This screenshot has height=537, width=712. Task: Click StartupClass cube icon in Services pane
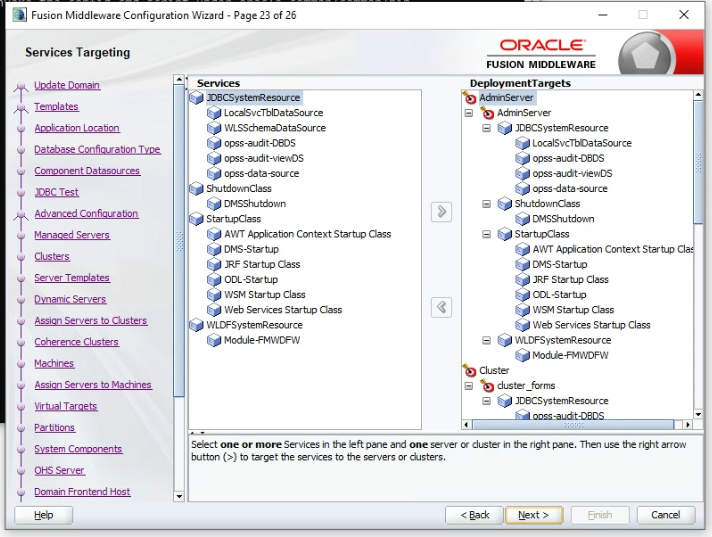click(196, 219)
